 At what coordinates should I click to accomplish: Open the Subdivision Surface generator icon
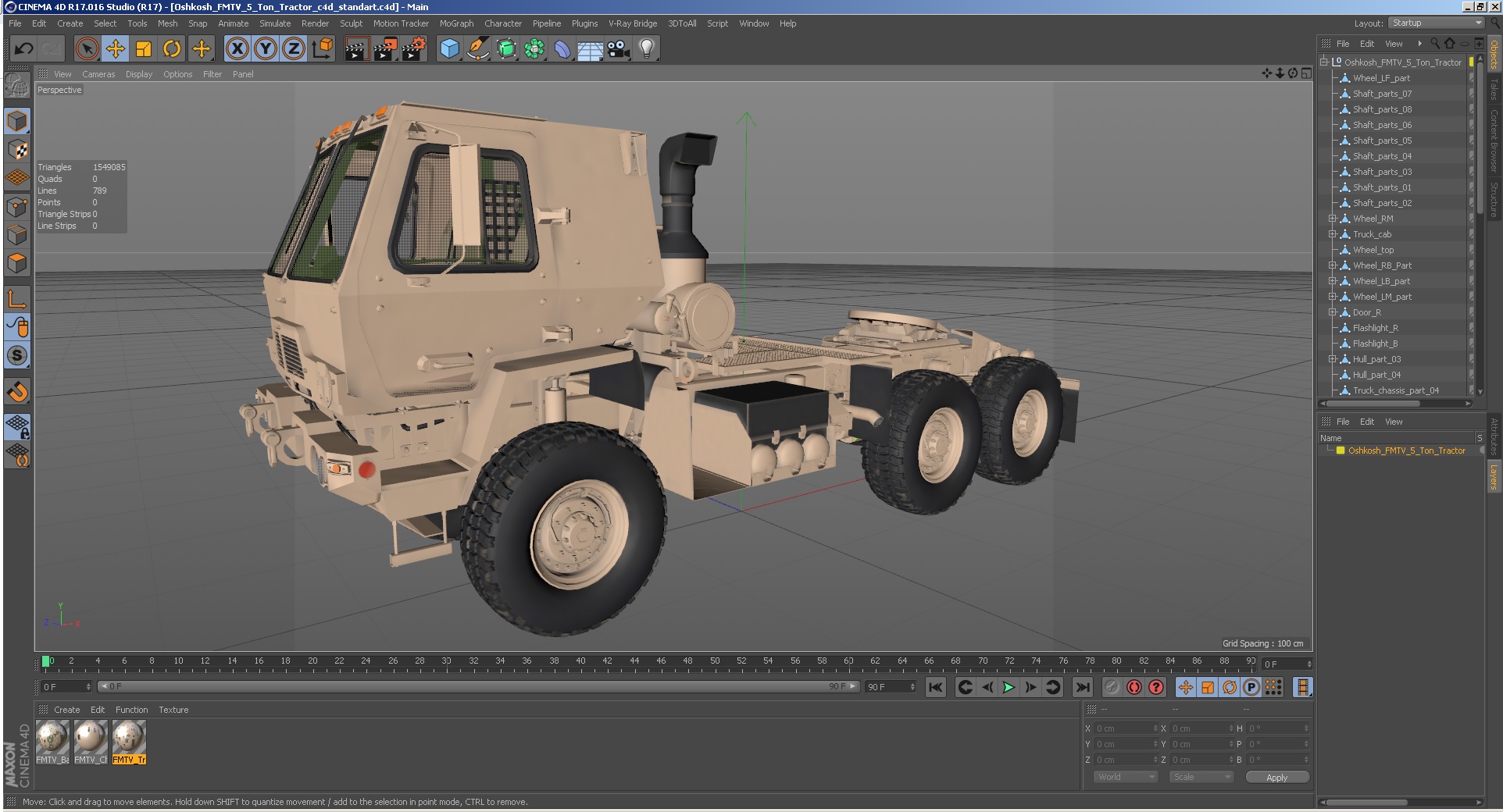(506, 49)
